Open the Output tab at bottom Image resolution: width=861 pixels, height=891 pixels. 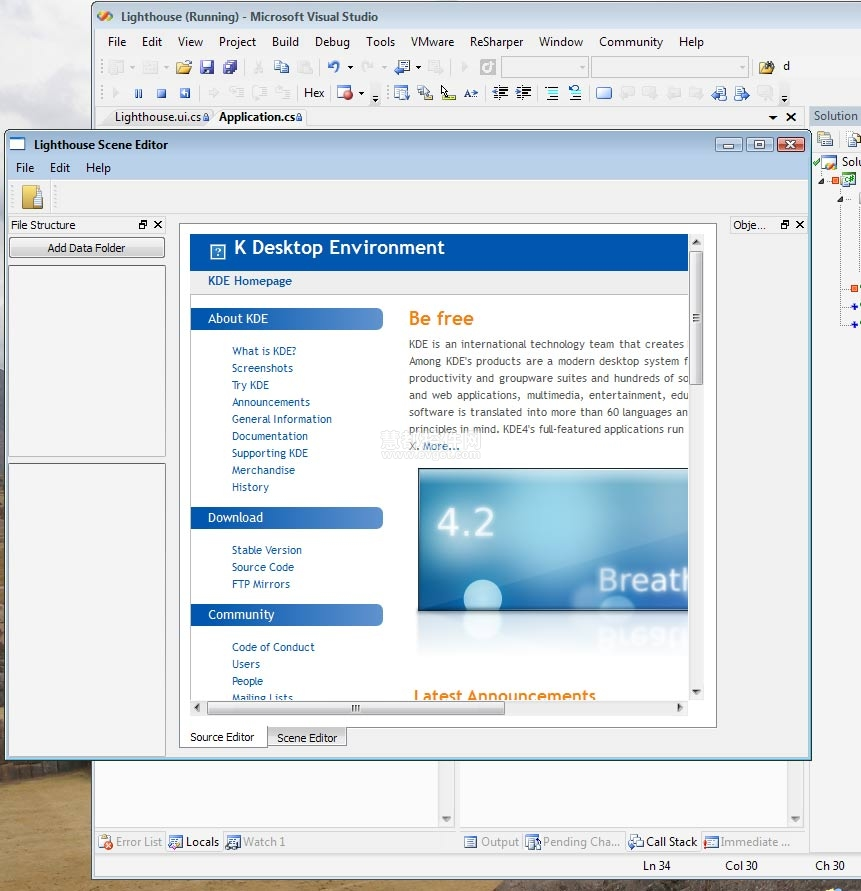click(x=492, y=842)
